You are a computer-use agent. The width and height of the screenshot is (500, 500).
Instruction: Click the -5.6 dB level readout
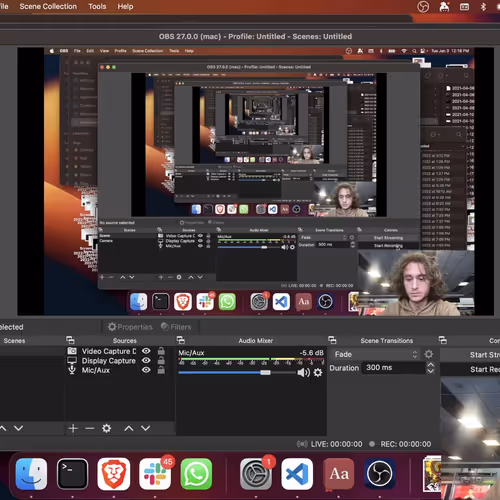point(311,353)
